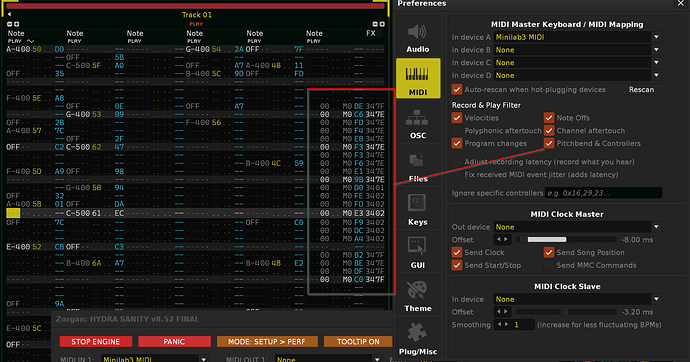690x362 pixels.
Task: Select the A-400 57 note cell
Action: point(24,131)
